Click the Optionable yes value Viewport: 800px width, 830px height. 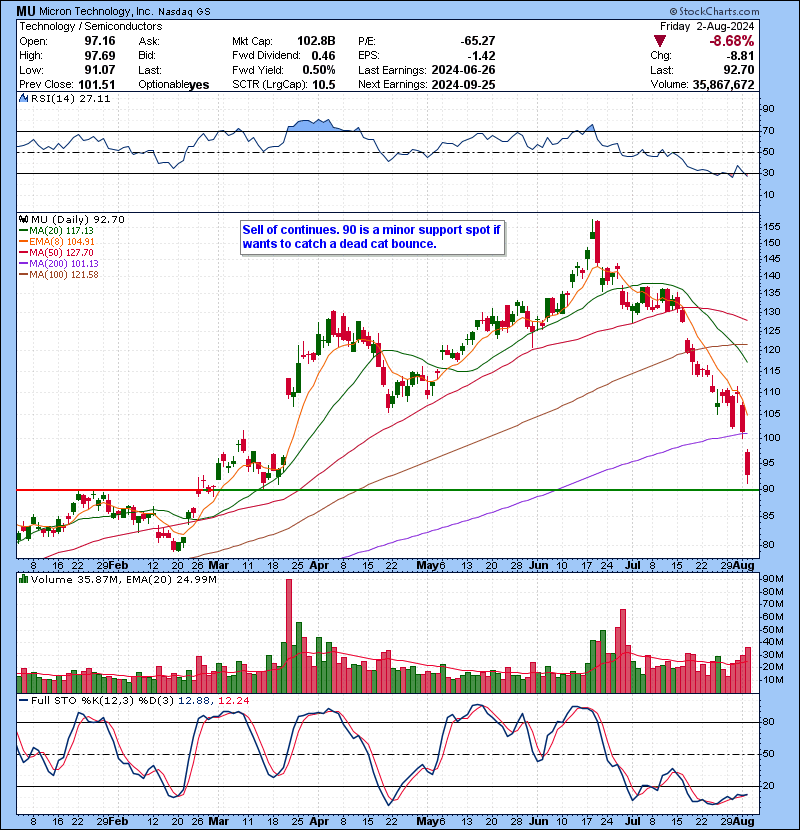tap(199, 85)
